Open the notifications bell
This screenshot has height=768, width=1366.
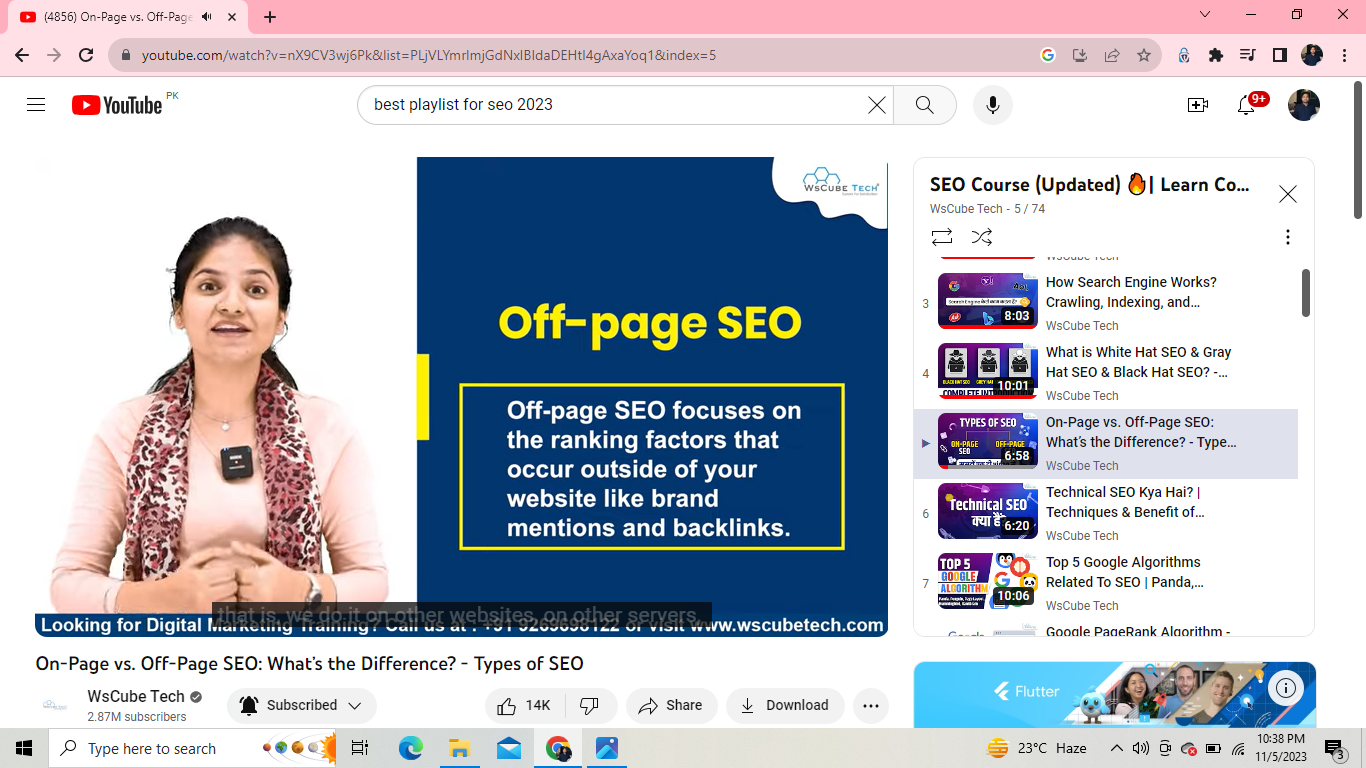(x=1246, y=105)
